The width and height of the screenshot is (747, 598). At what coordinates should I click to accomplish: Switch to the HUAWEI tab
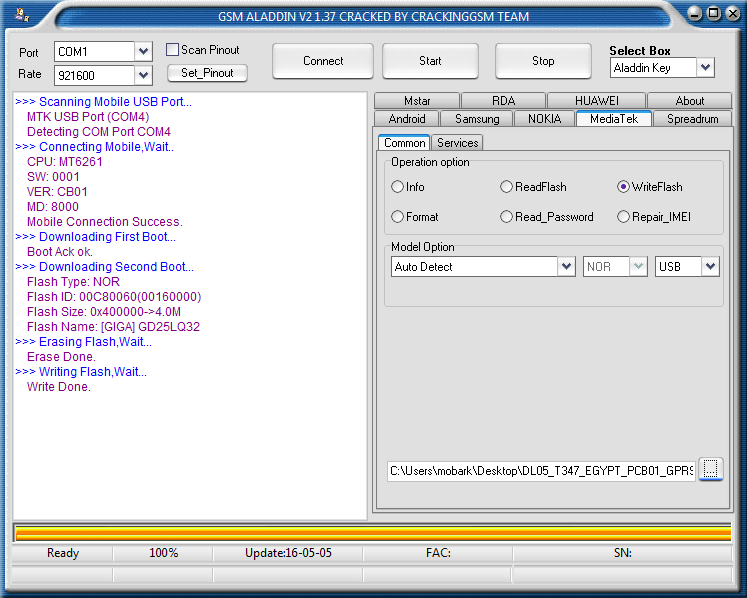(x=596, y=101)
